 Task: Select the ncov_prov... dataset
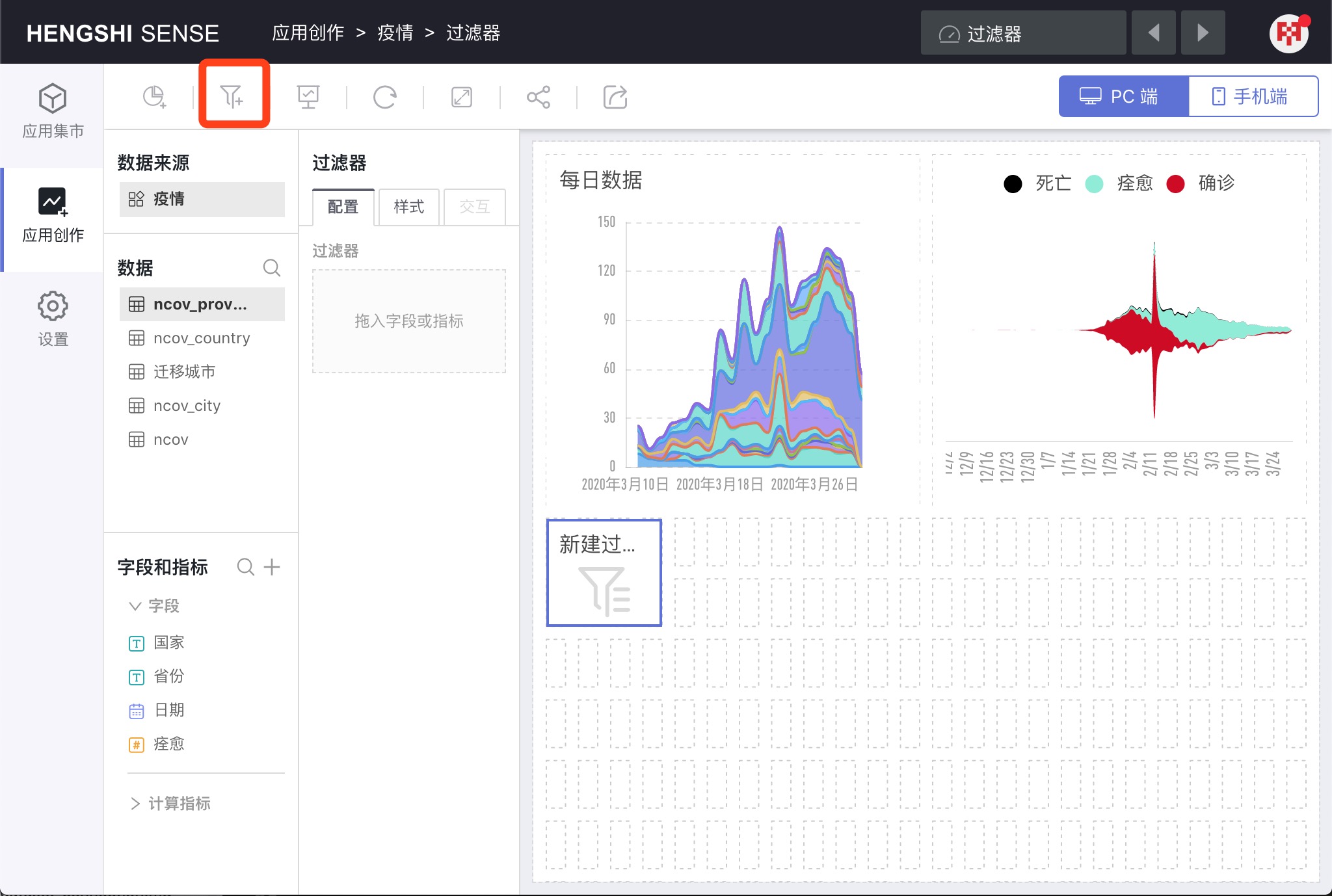point(202,304)
